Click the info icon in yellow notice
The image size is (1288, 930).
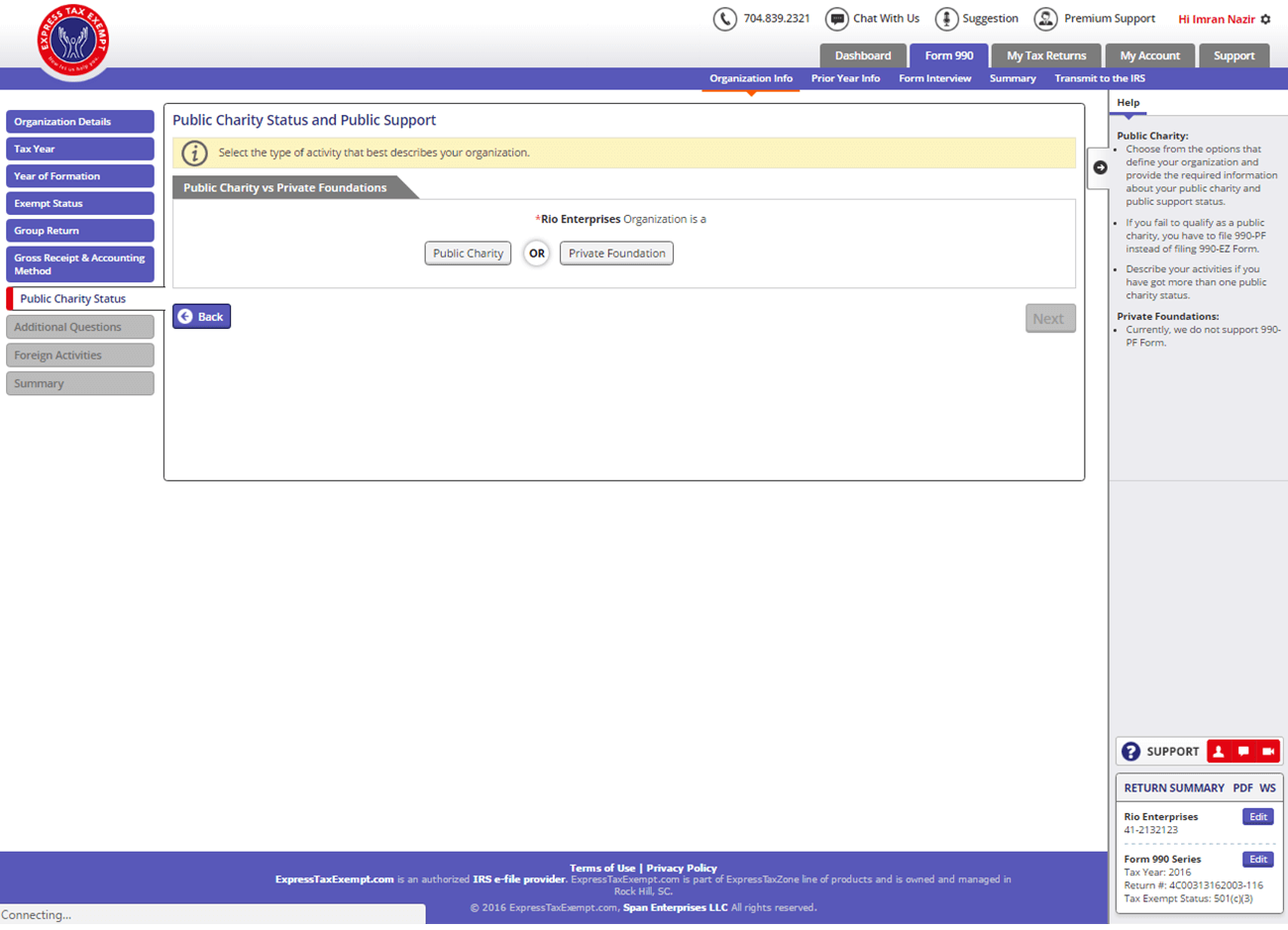(x=195, y=153)
